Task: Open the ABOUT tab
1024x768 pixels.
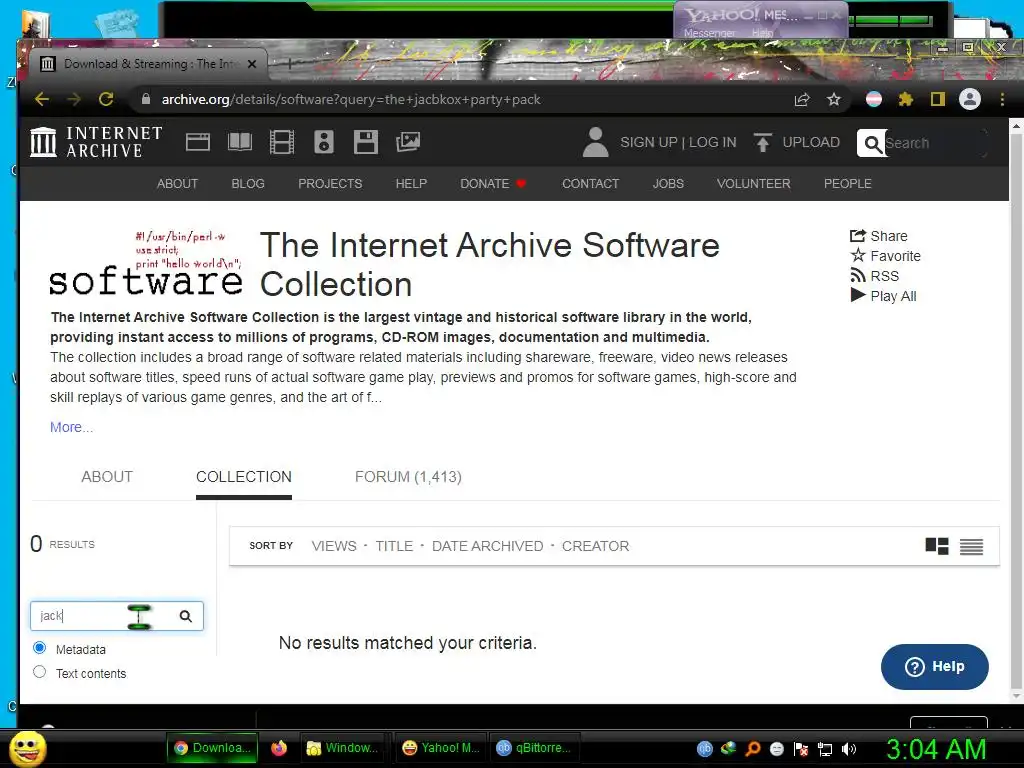Action: tap(107, 477)
